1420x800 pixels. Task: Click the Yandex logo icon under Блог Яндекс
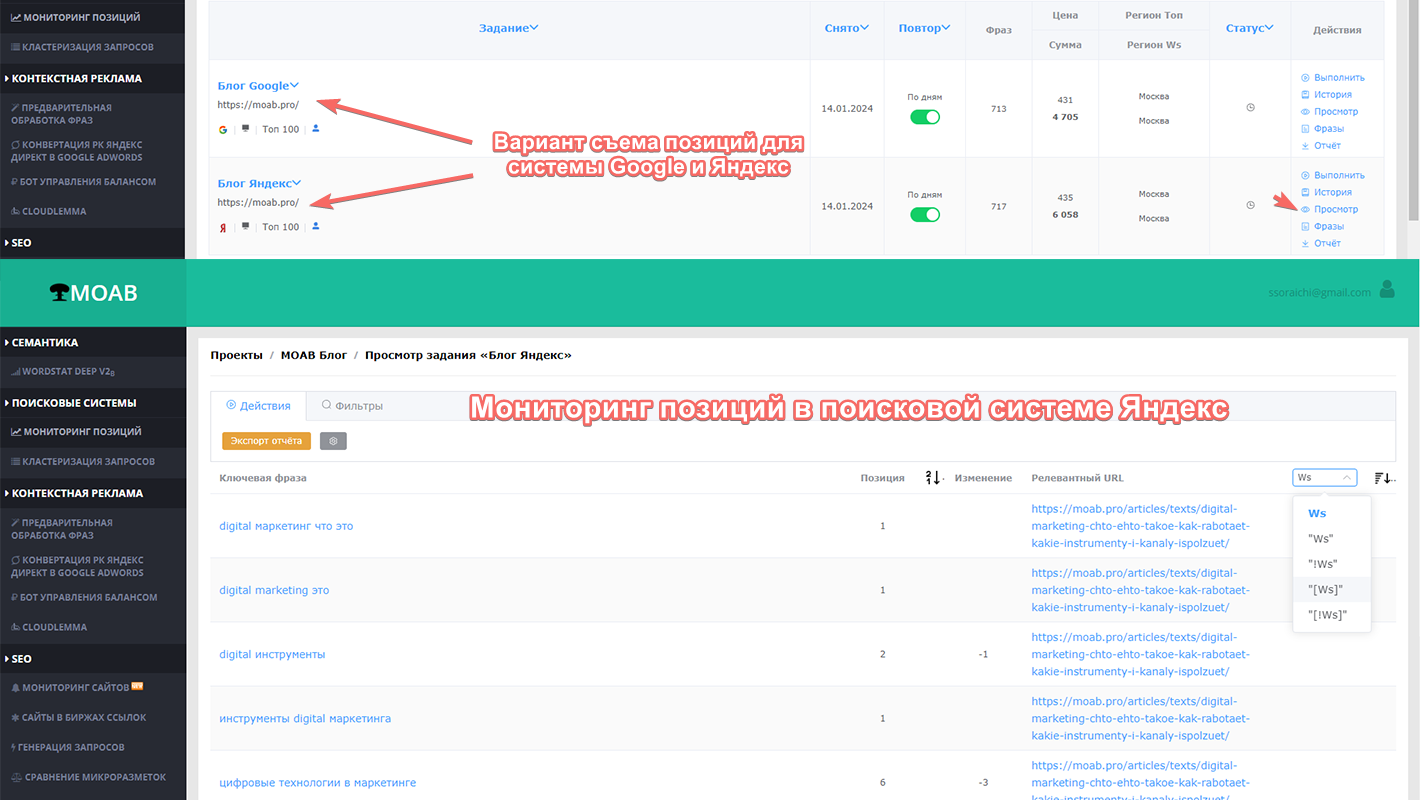tap(223, 227)
